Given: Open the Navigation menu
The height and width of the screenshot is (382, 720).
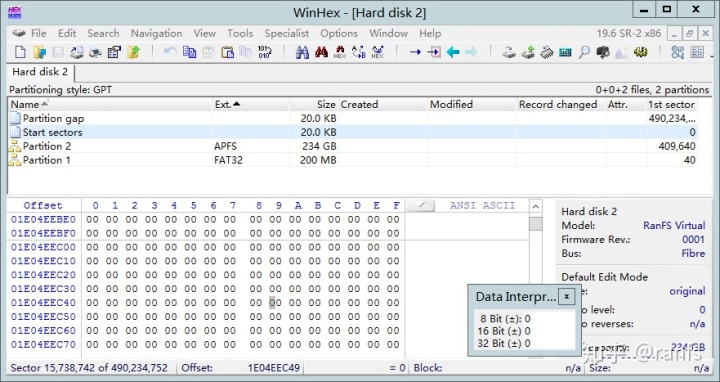Looking at the screenshot, I should click(157, 33).
